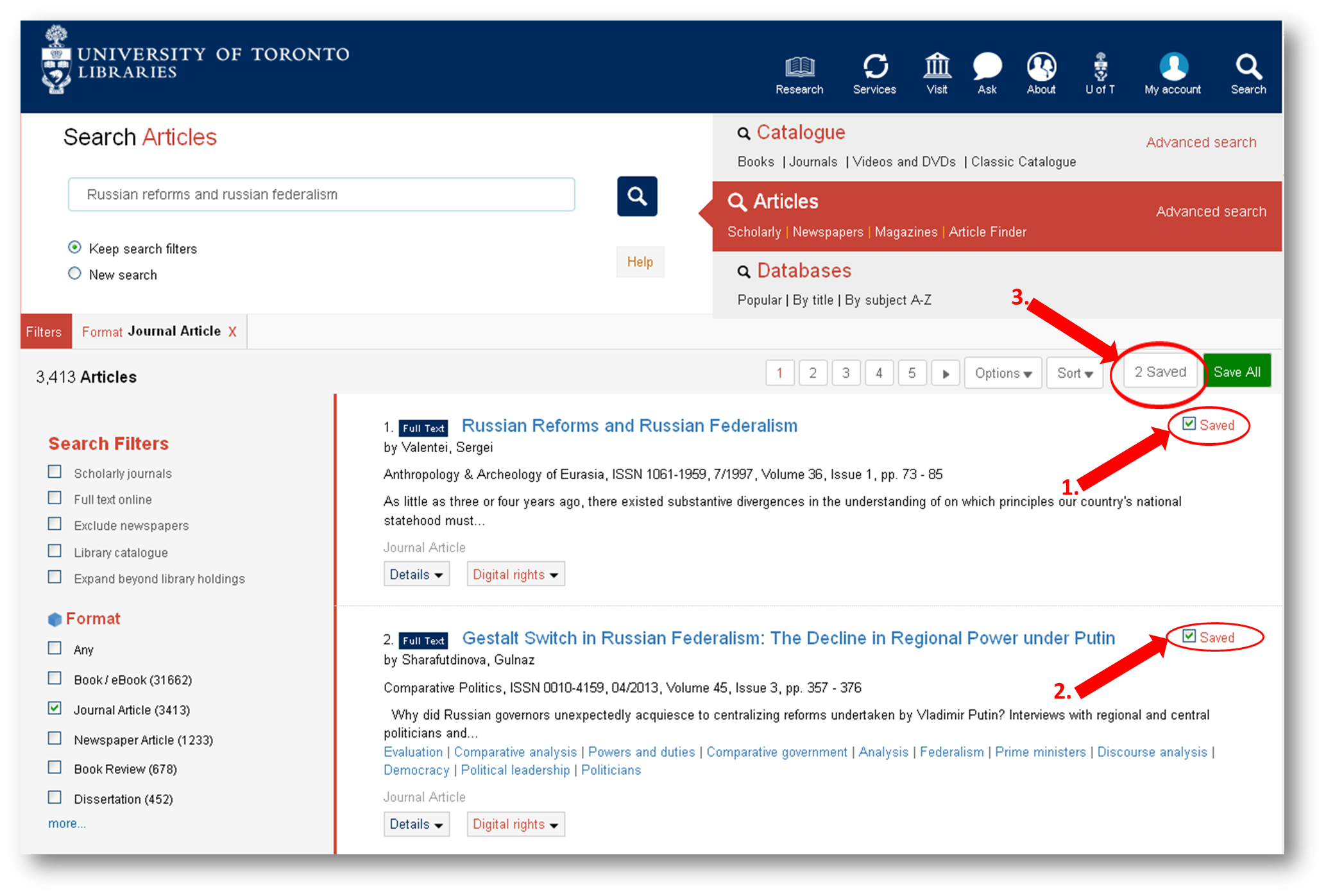Click the Services refresh-arrows icon
The width and height of the screenshot is (1326, 896).
pyautogui.click(x=874, y=67)
